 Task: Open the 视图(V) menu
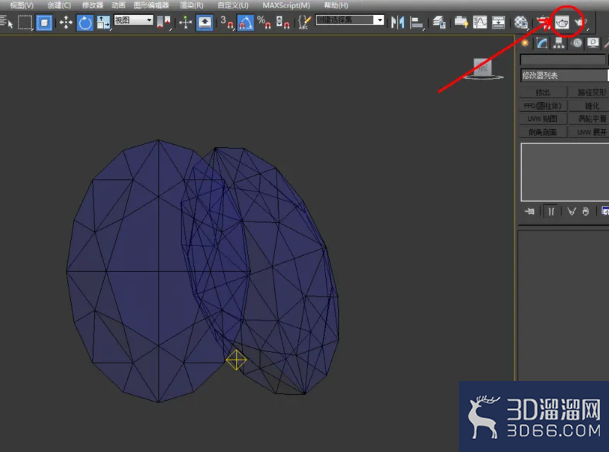coord(22,5)
